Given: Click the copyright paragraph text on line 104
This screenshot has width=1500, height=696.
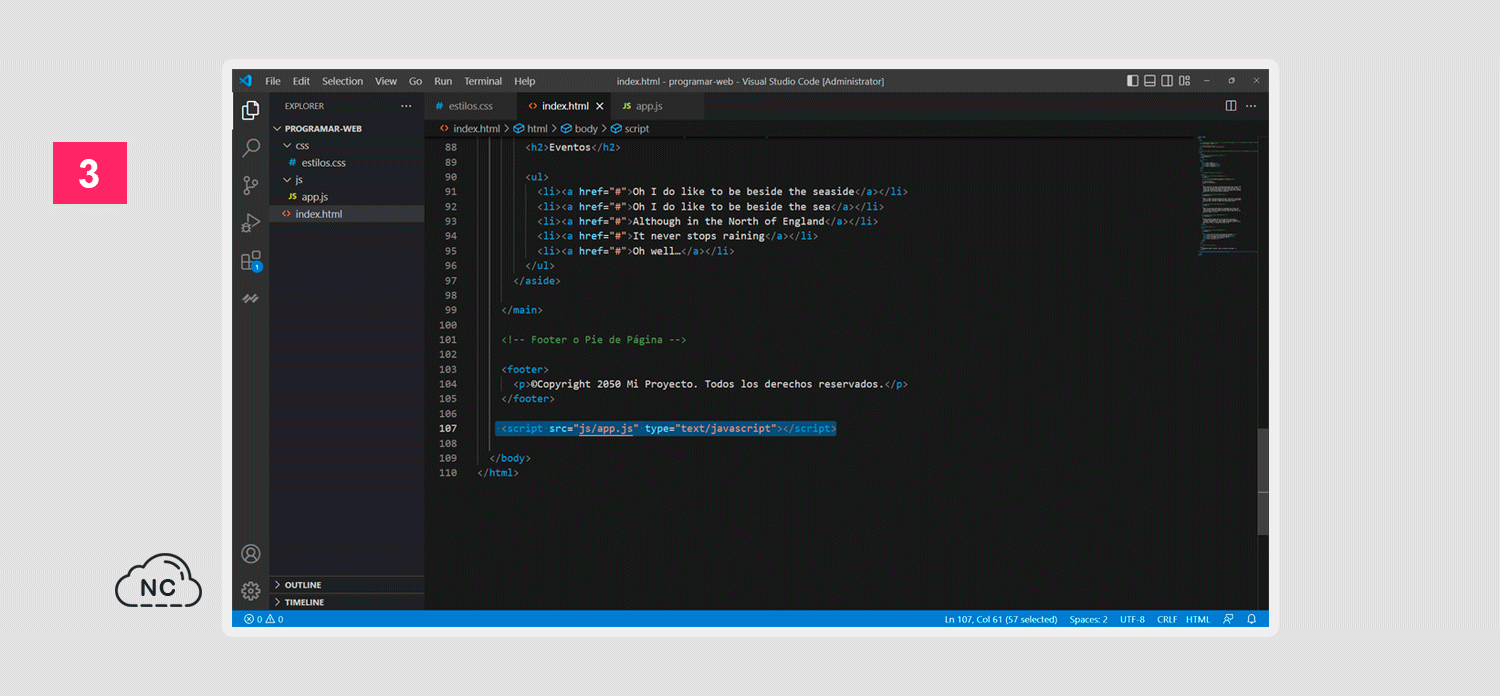Looking at the screenshot, I should click(707, 385).
